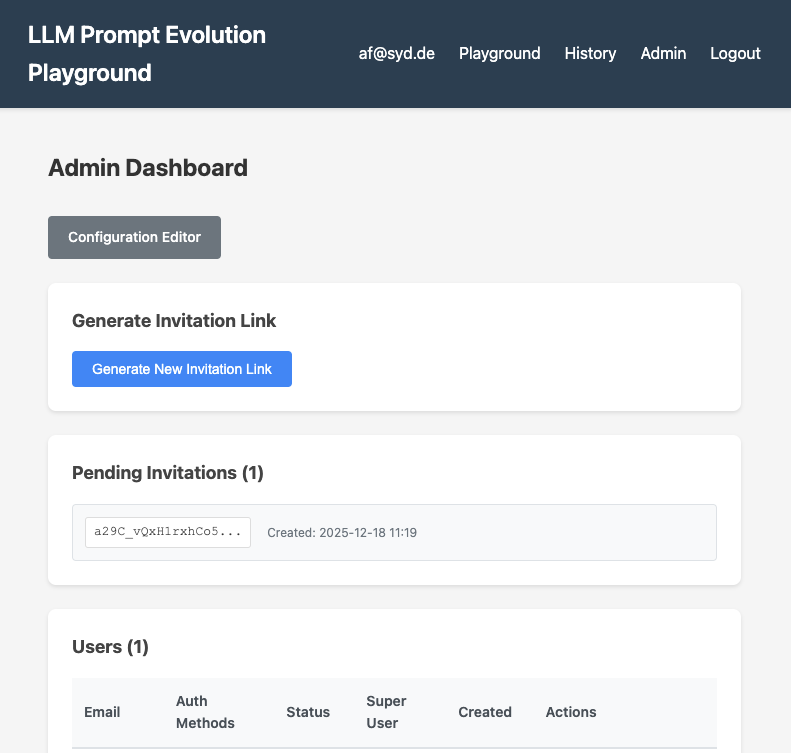Image resolution: width=791 pixels, height=753 pixels.
Task: Click the Super User column header
Action: click(386, 712)
